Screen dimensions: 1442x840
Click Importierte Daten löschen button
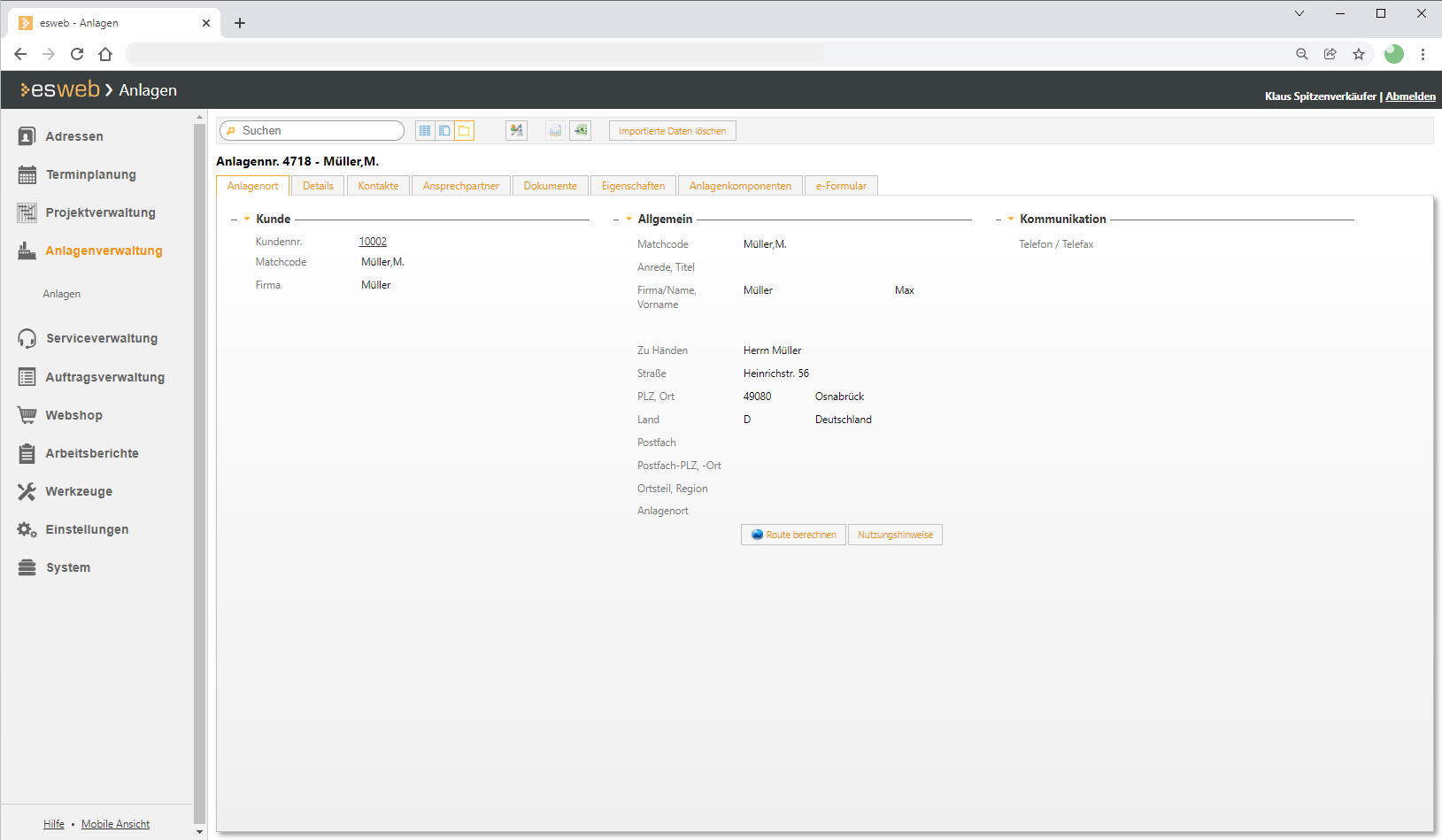point(673,131)
